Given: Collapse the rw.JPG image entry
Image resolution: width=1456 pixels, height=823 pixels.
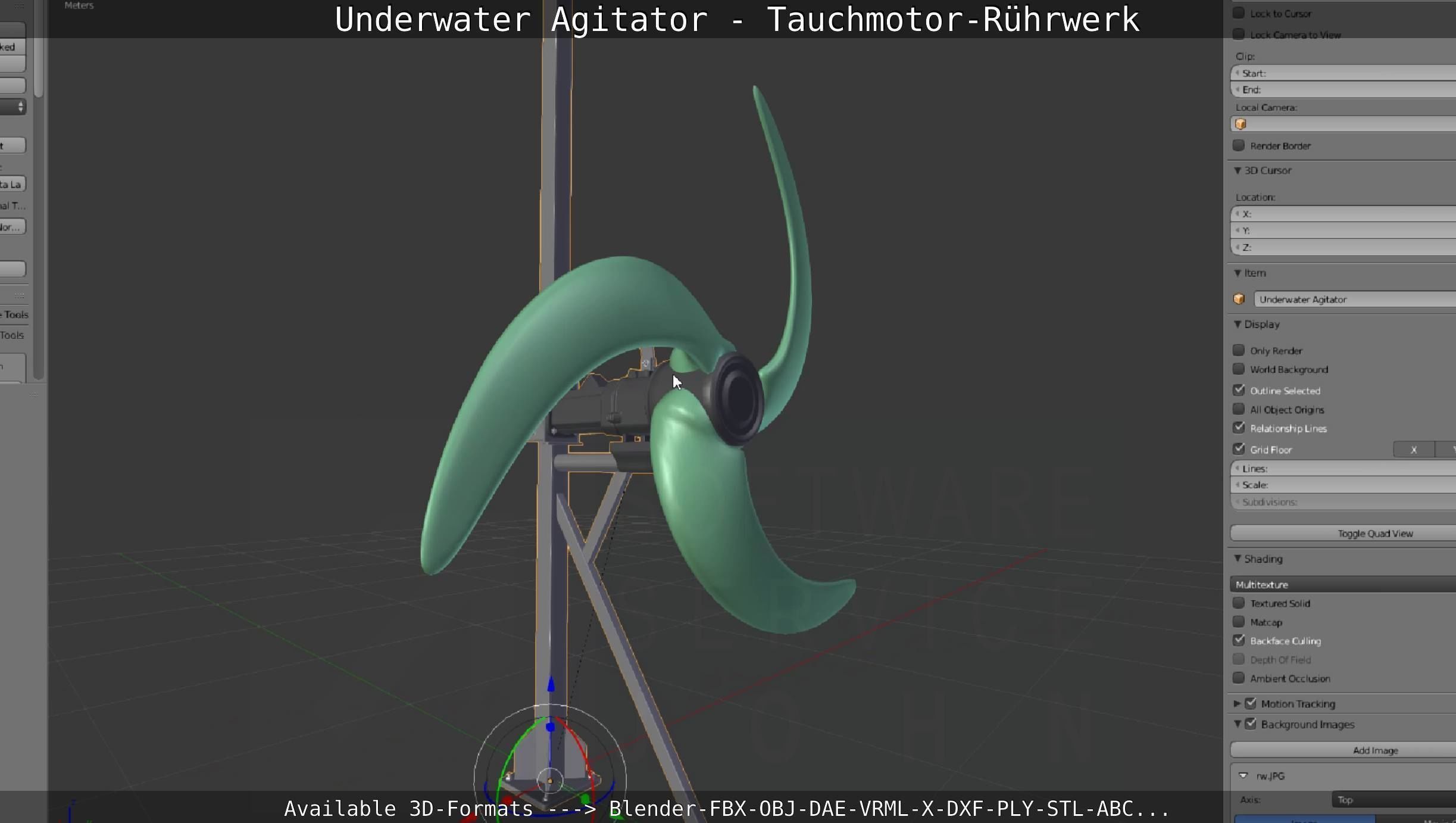Looking at the screenshot, I should click(1243, 775).
